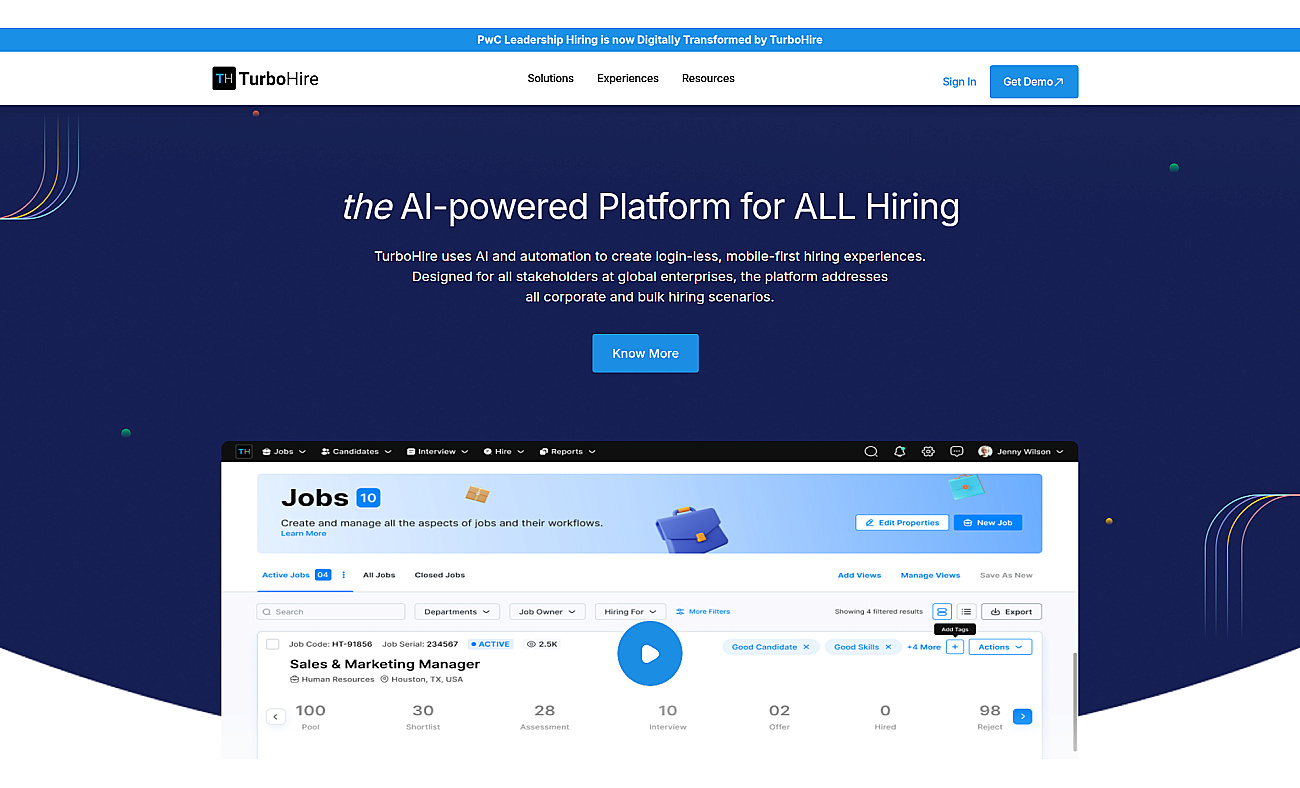Screen dimensions: 1300x788
Task: Expand the Interview dropdown in app navbar
Action: 438,451
